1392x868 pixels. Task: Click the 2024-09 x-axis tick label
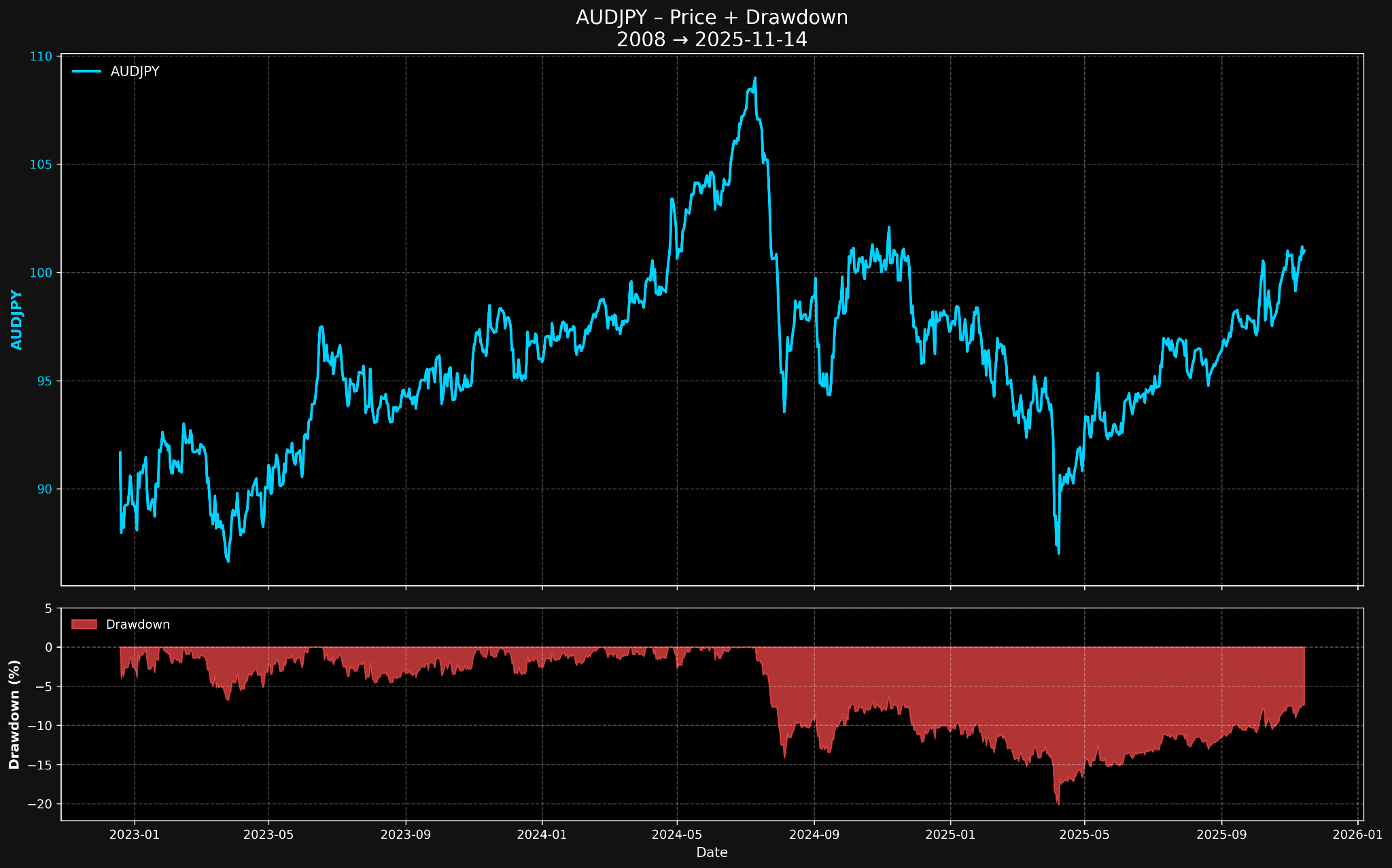(814, 835)
